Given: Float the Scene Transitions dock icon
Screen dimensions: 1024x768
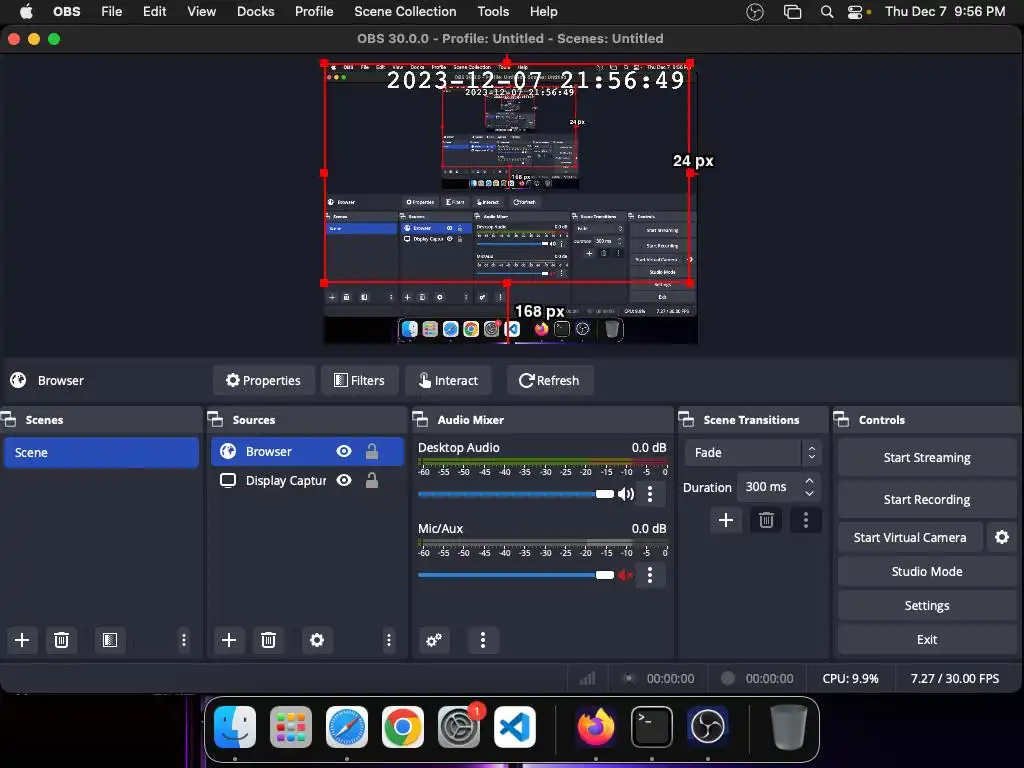Looking at the screenshot, I should coord(686,419).
